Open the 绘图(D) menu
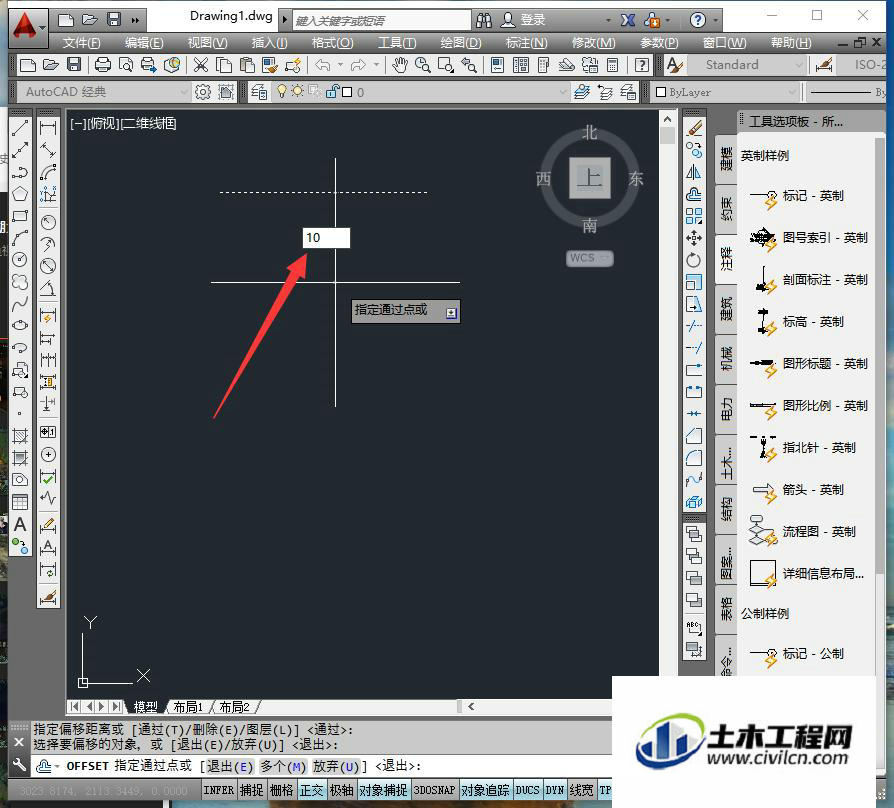Screen dimensions: 894x808 [461, 43]
